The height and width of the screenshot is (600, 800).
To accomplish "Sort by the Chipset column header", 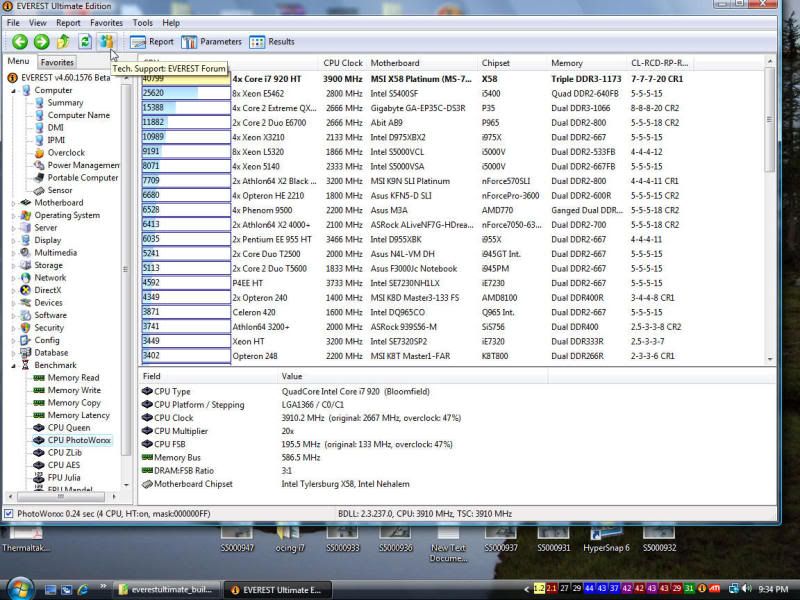I will tap(512, 63).
